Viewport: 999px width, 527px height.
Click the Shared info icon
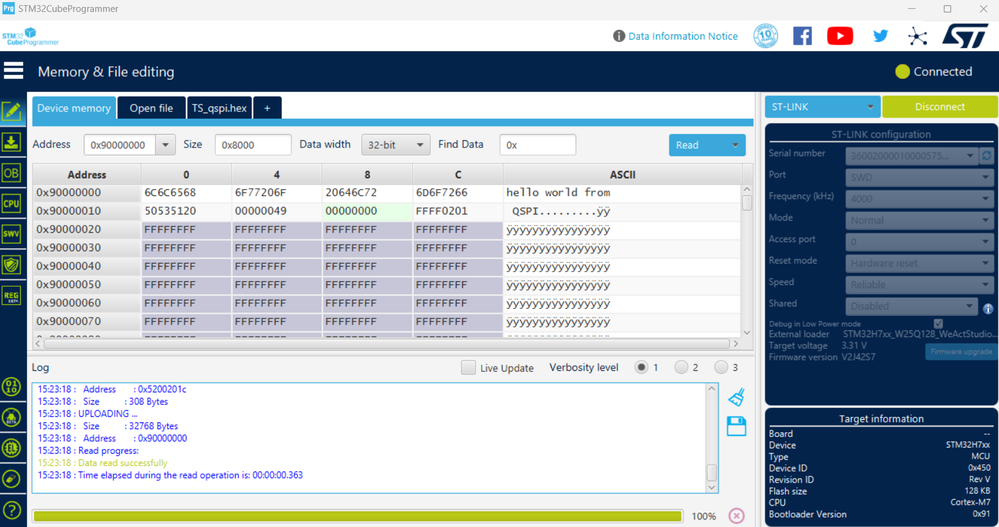click(x=988, y=308)
